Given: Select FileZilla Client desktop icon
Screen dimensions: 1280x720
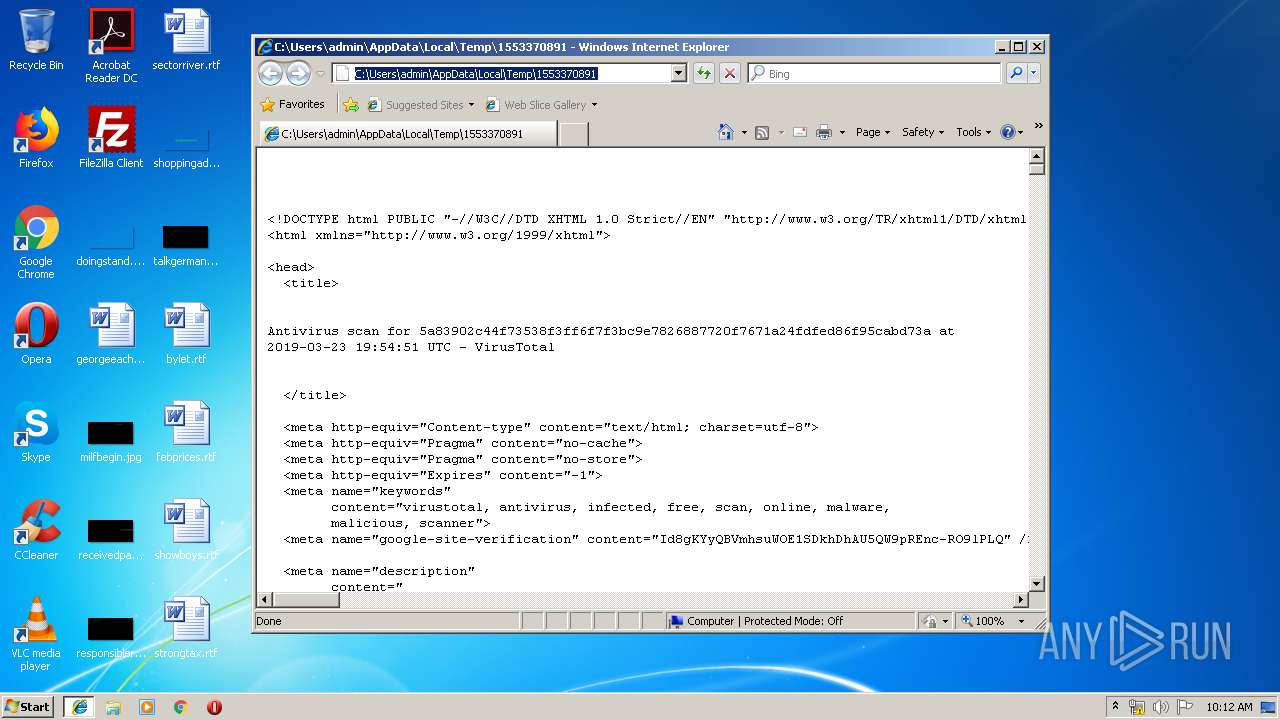Looking at the screenshot, I should pos(111,138).
